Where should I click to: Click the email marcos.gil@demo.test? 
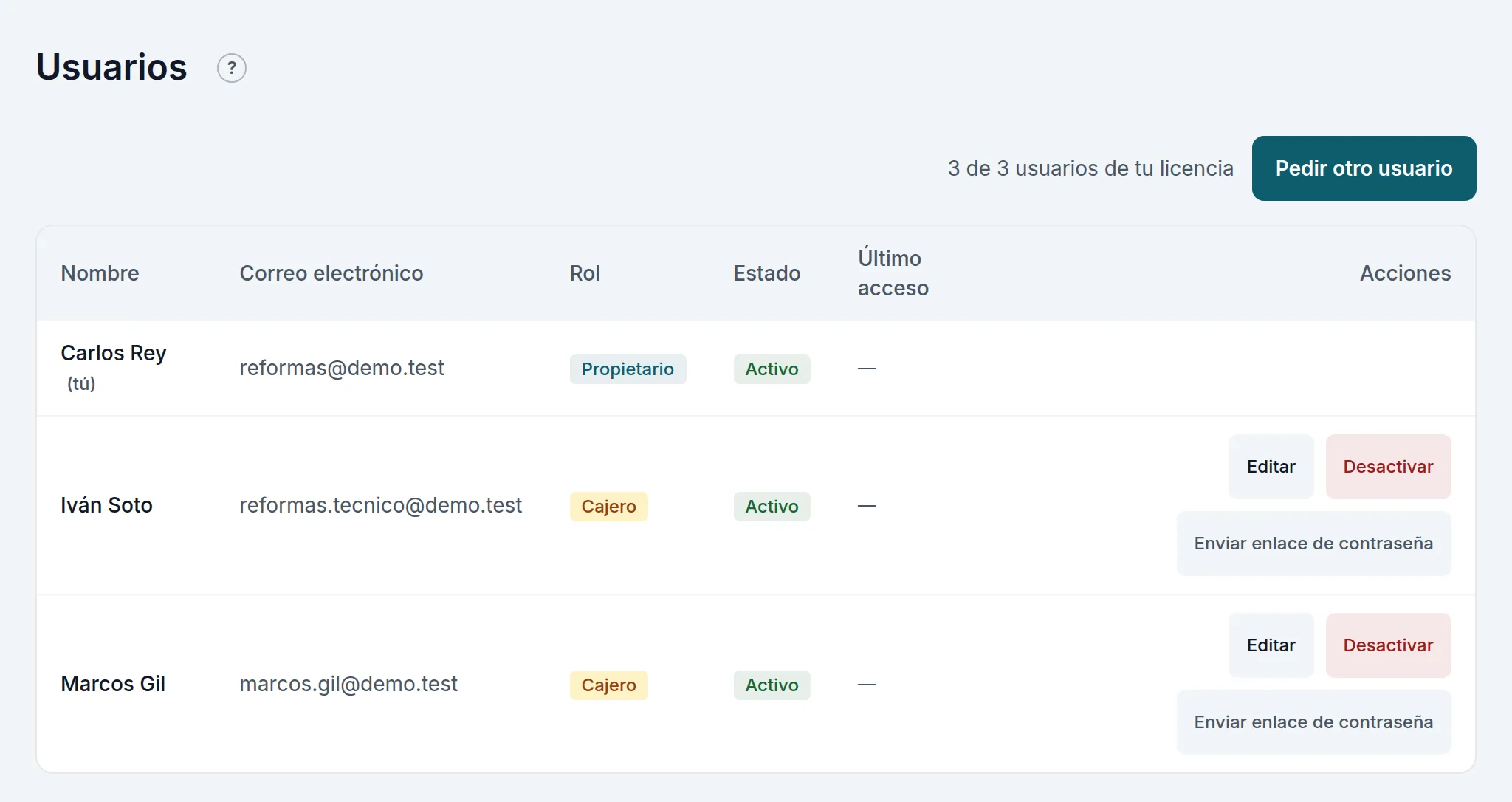(348, 684)
